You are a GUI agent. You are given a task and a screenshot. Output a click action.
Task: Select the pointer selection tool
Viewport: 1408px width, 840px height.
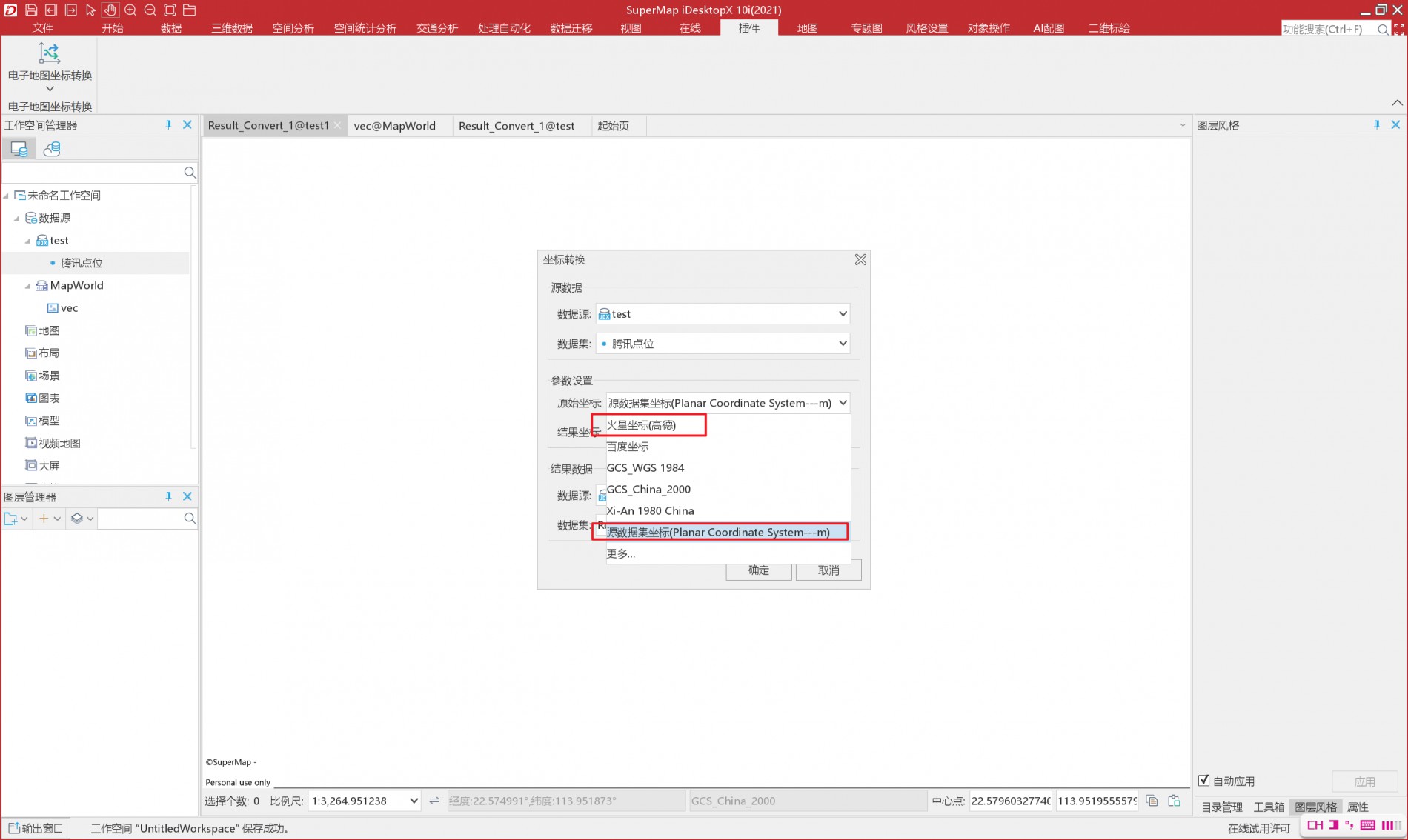pos(90,10)
